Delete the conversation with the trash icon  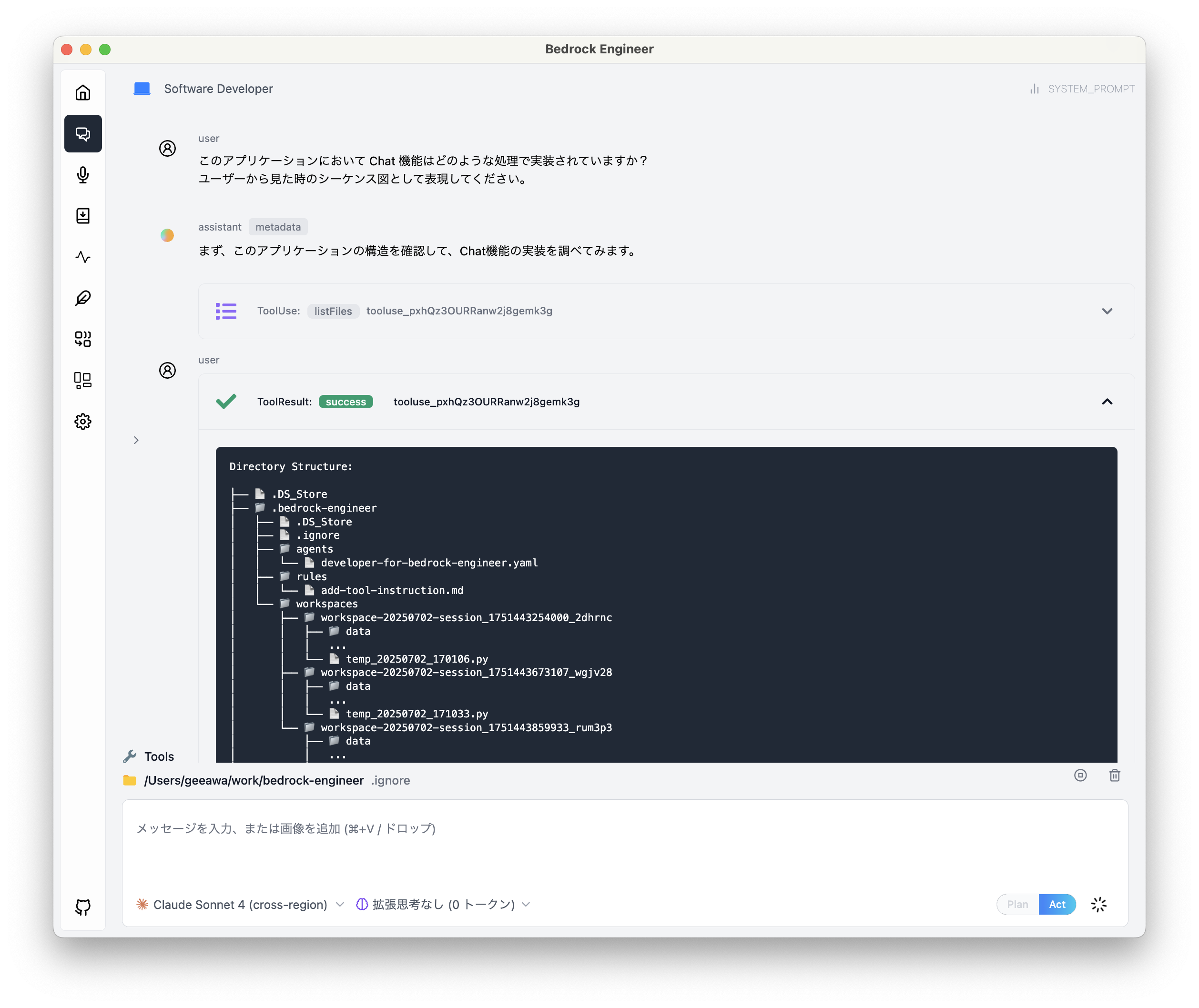coord(1115,776)
